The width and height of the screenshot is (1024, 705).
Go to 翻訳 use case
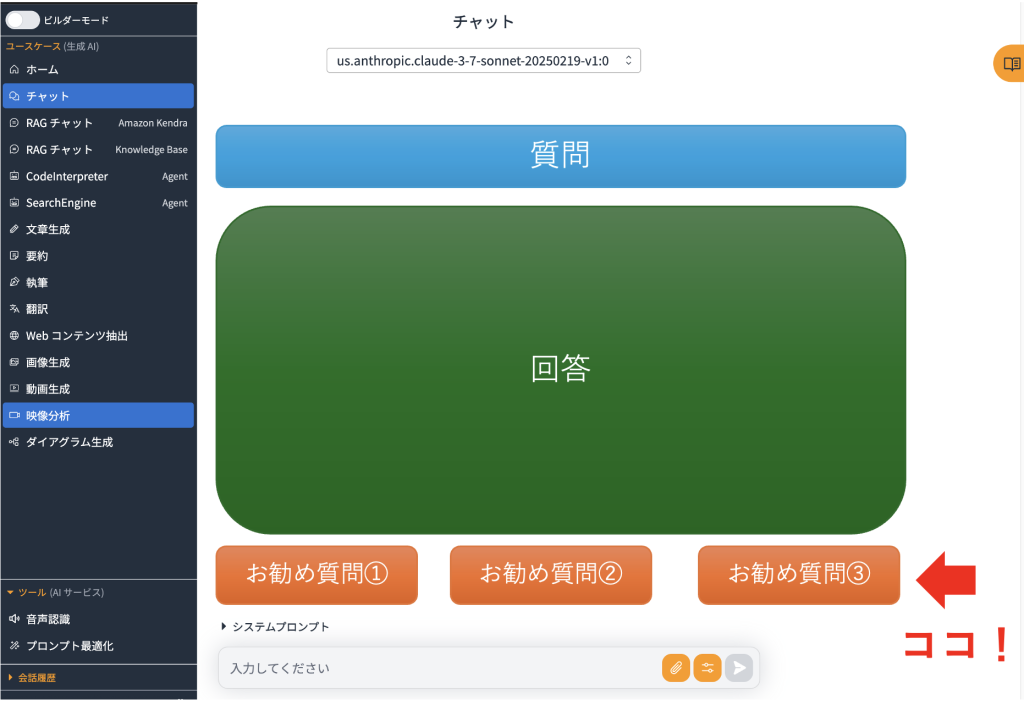point(99,309)
